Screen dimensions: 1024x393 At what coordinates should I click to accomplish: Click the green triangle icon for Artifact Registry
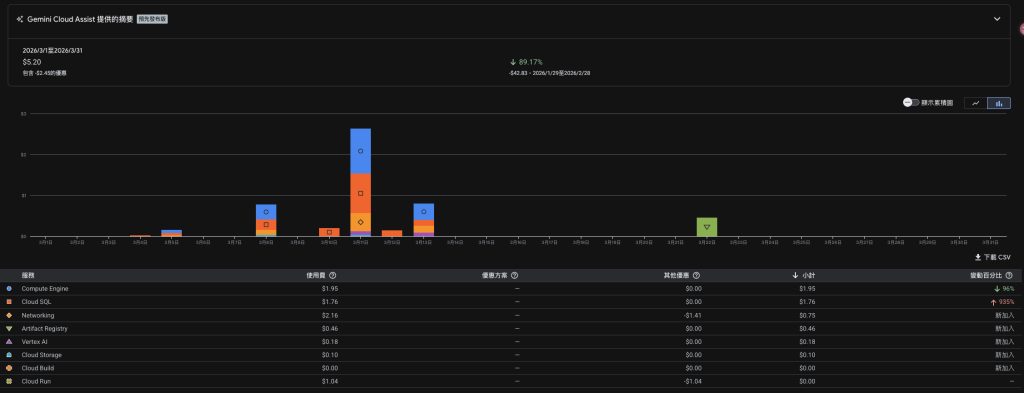[x=9, y=328]
